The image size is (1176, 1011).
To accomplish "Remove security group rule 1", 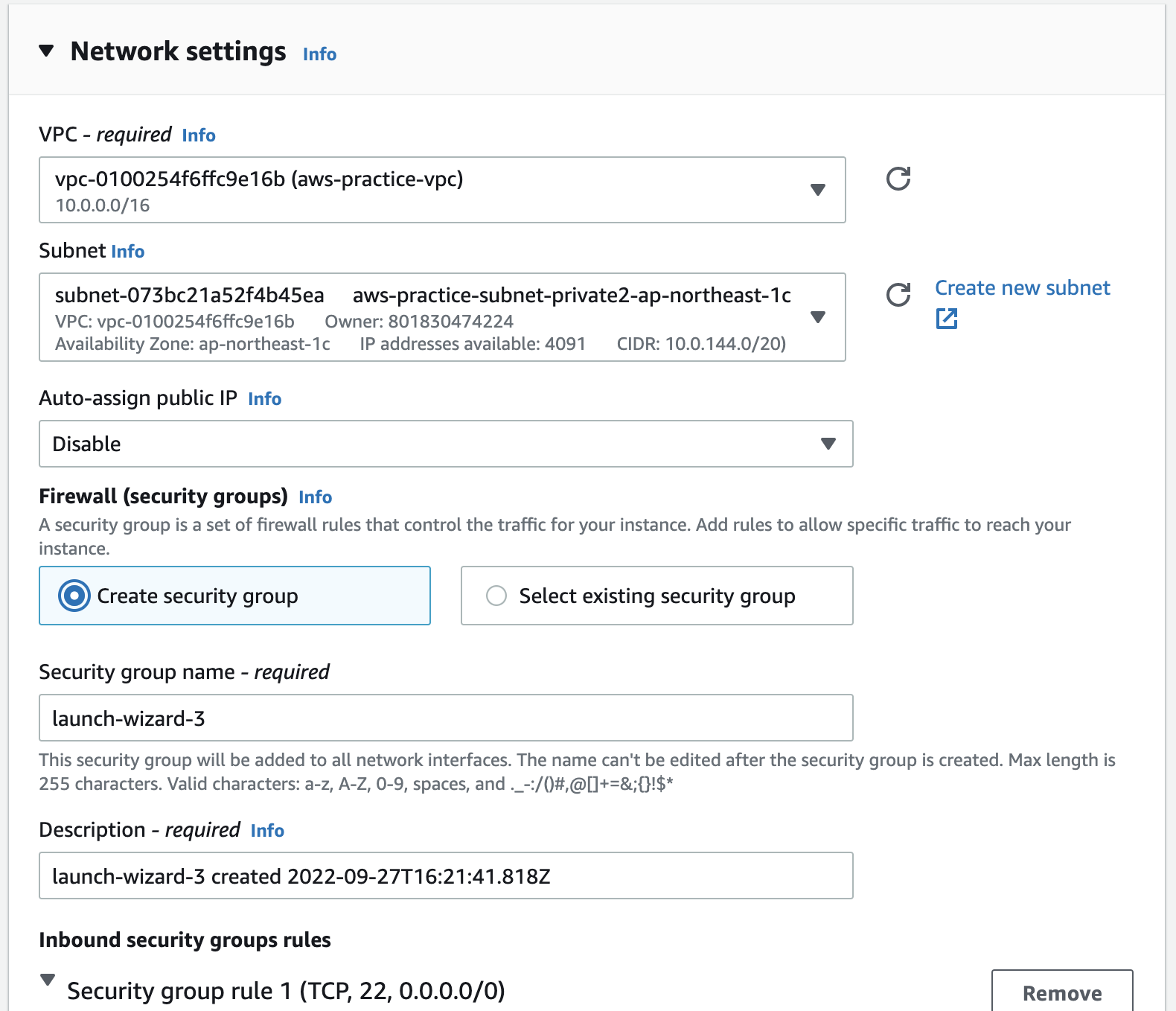I will [1061, 993].
